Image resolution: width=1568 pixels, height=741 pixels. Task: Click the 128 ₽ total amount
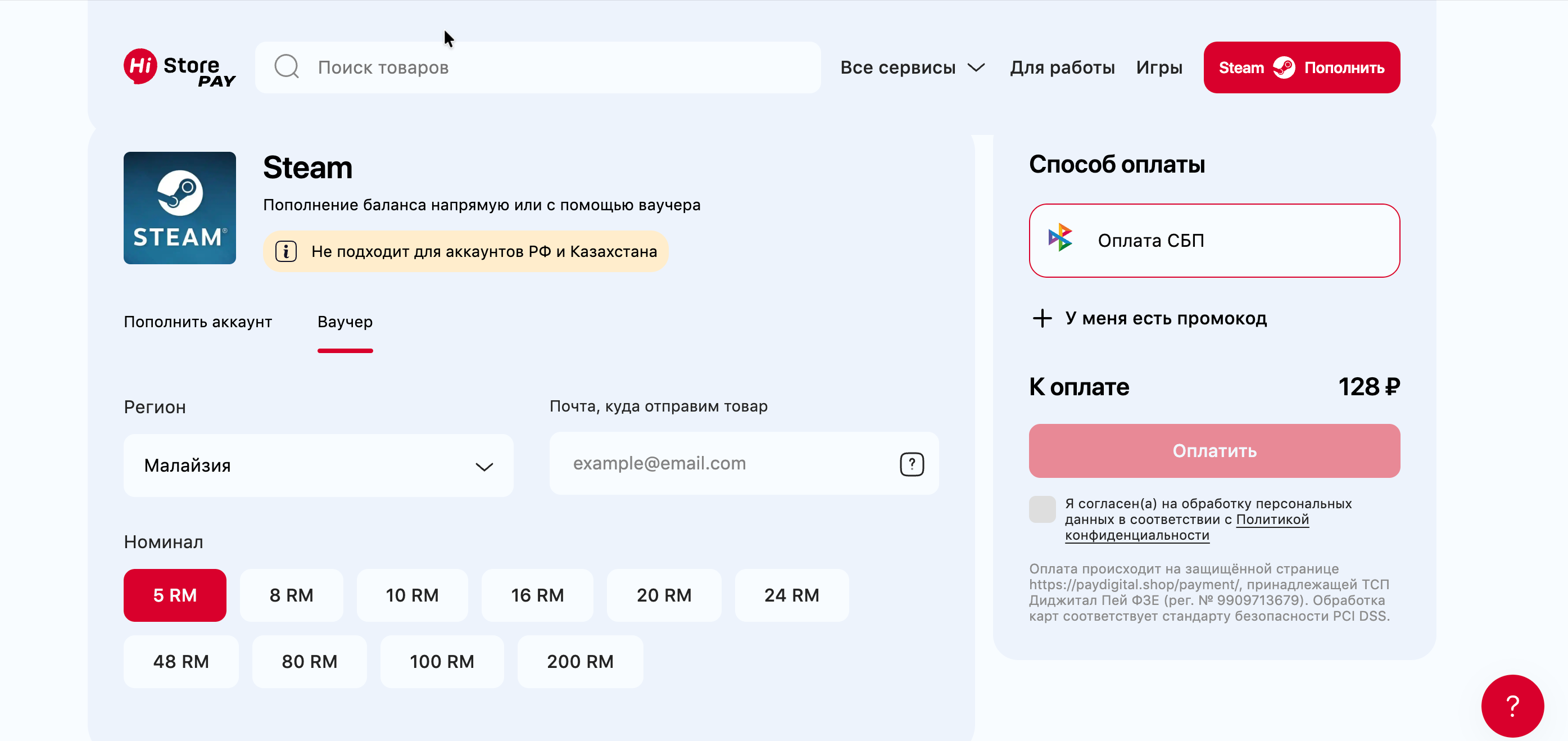click(1369, 387)
